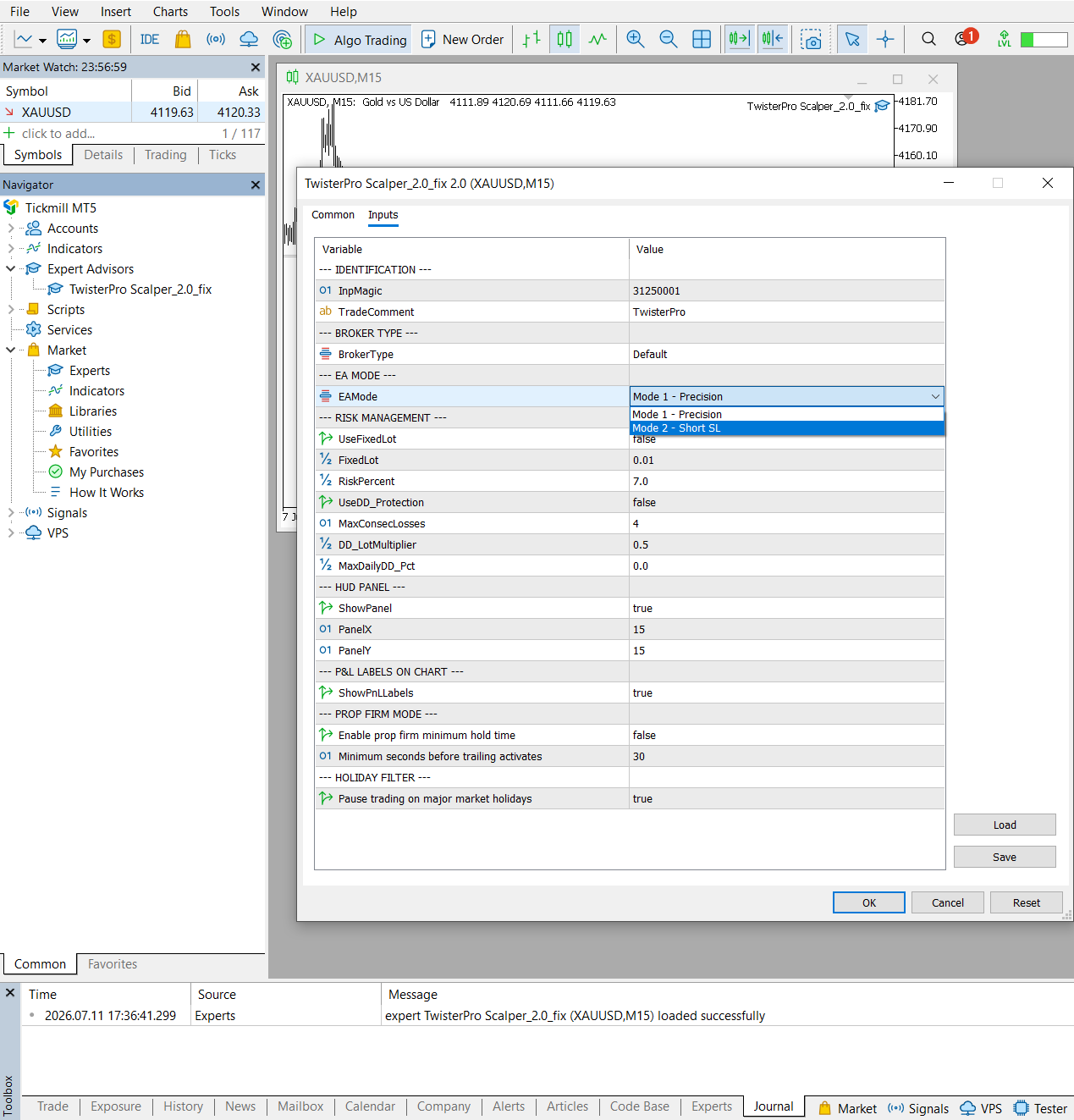1074x1120 pixels.
Task: Edit the RiskPercent value 7.0
Action: point(787,481)
